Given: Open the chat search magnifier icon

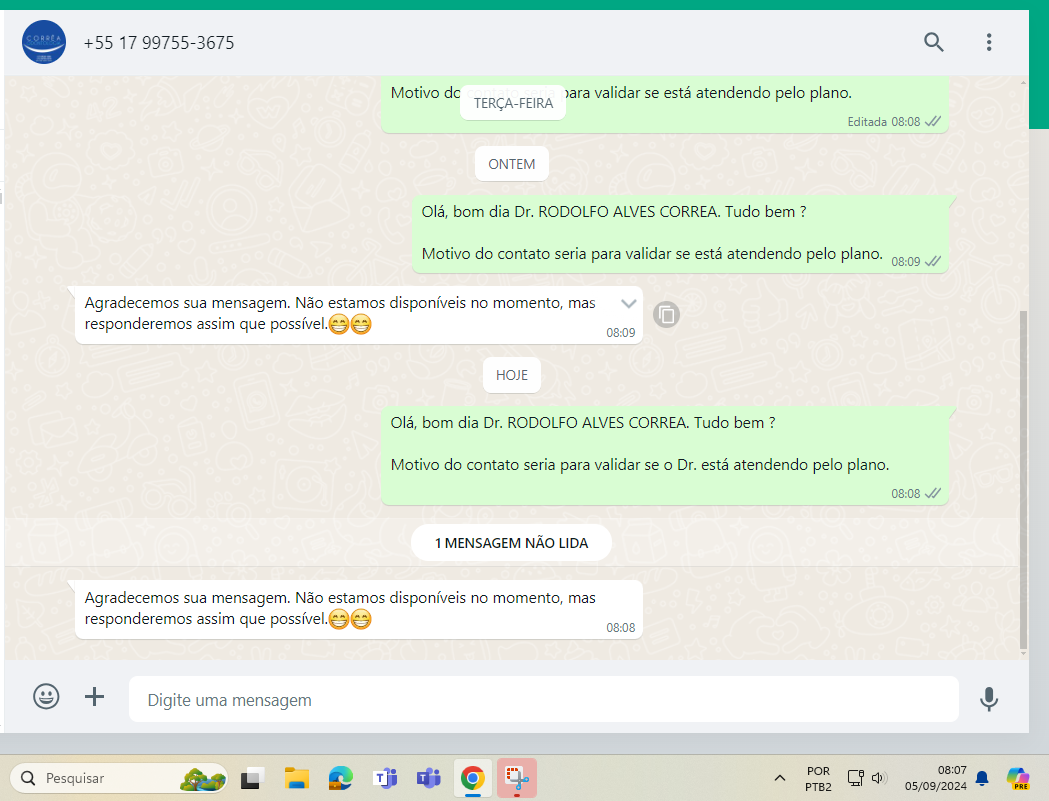Looking at the screenshot, I should (x=933, y=42).
